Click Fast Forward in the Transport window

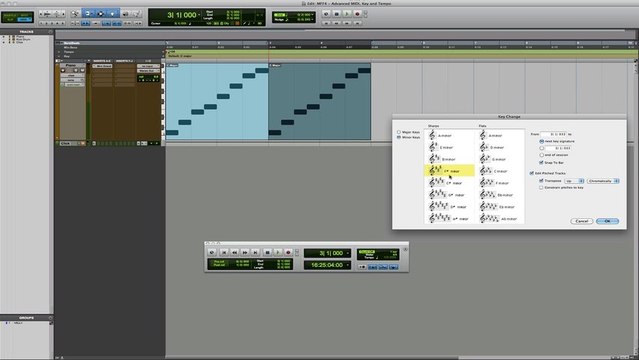coord(245,252)
